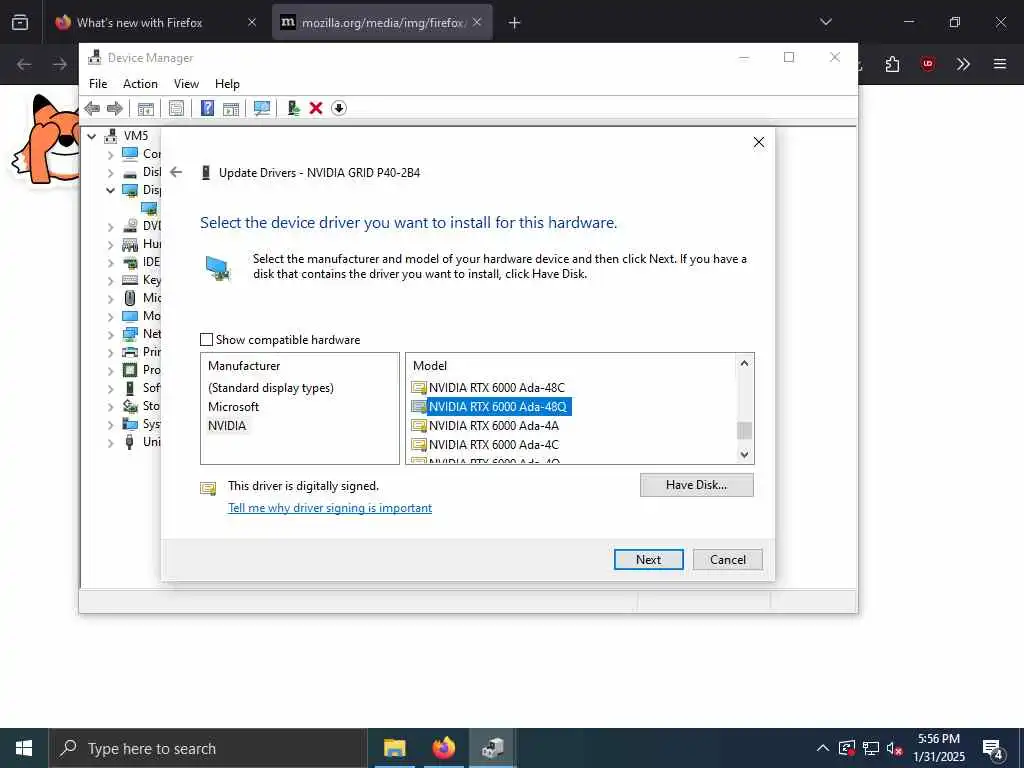The width and height of the screenshot is (1024, 768).
Task: Open the Action menu in Device Manager
Action: 140,84
